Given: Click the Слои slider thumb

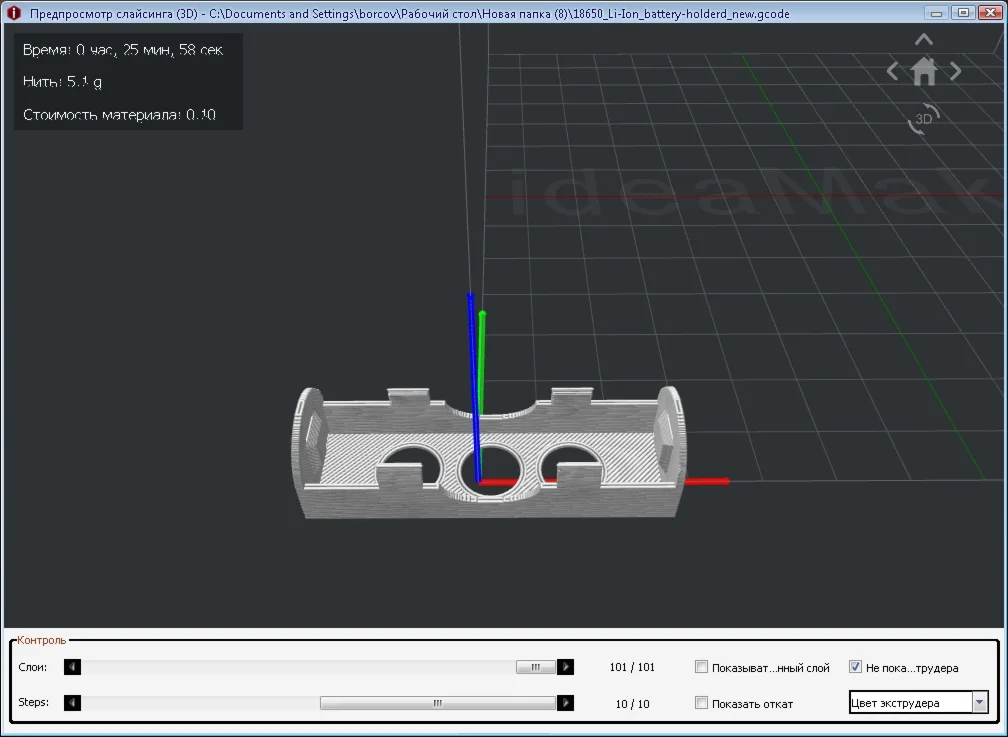Looking at the screenshot, I should coord(536,667).
